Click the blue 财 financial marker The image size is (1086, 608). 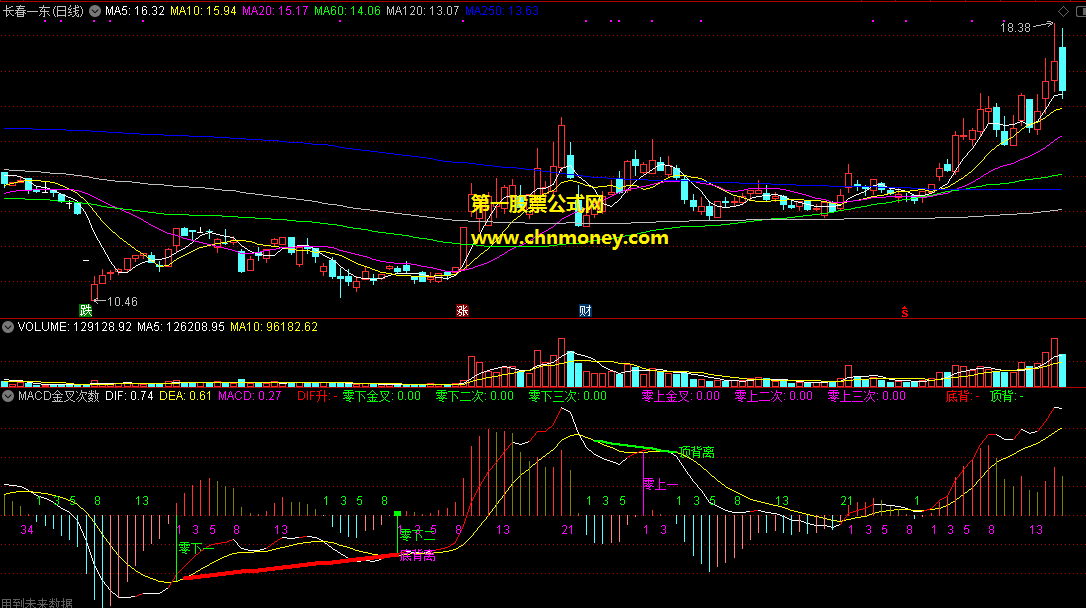tap(585, 310)
